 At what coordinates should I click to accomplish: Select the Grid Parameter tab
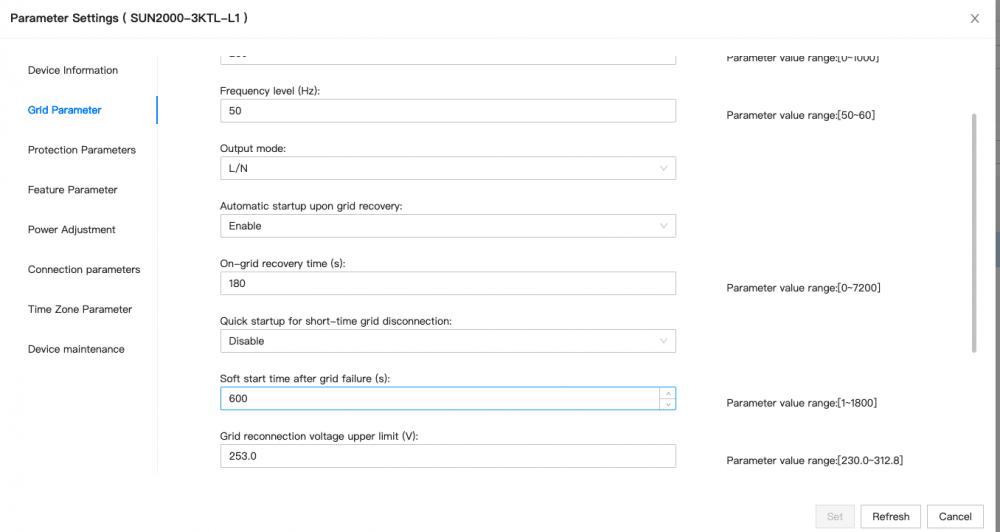pyautogui.click(x=64, y=110)
